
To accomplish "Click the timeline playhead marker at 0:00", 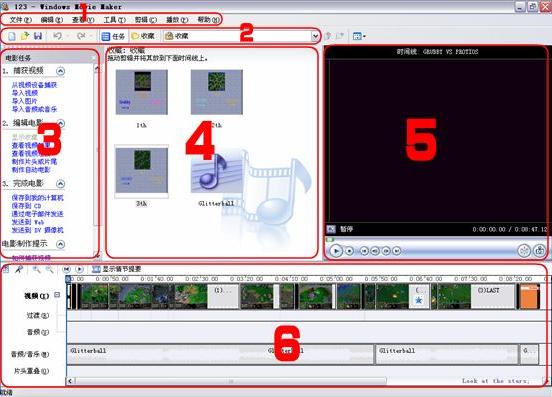I will pyautogui.click(x=68, y=279).
